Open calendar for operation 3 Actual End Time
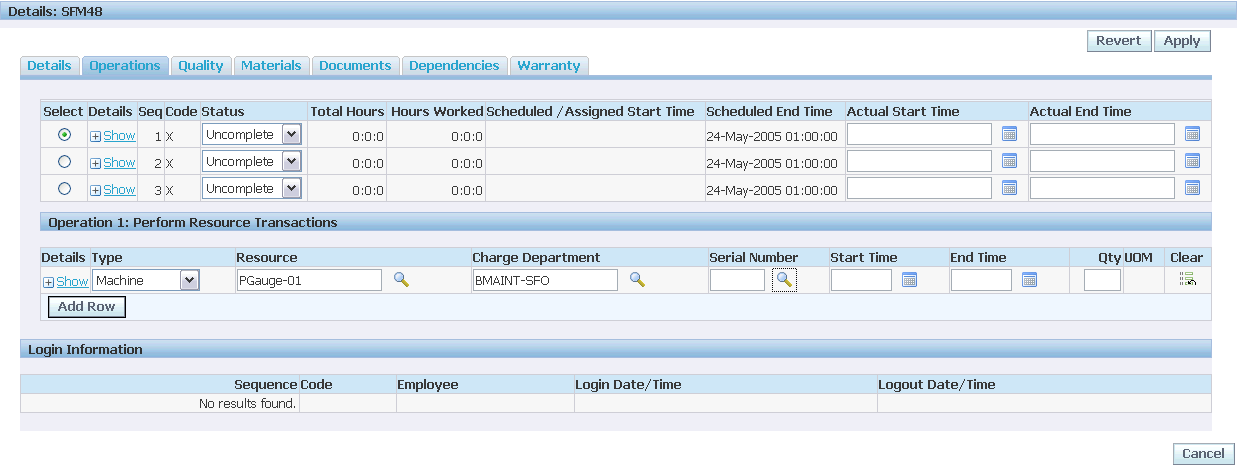The image size is (1247, 474). point(1192,188)
